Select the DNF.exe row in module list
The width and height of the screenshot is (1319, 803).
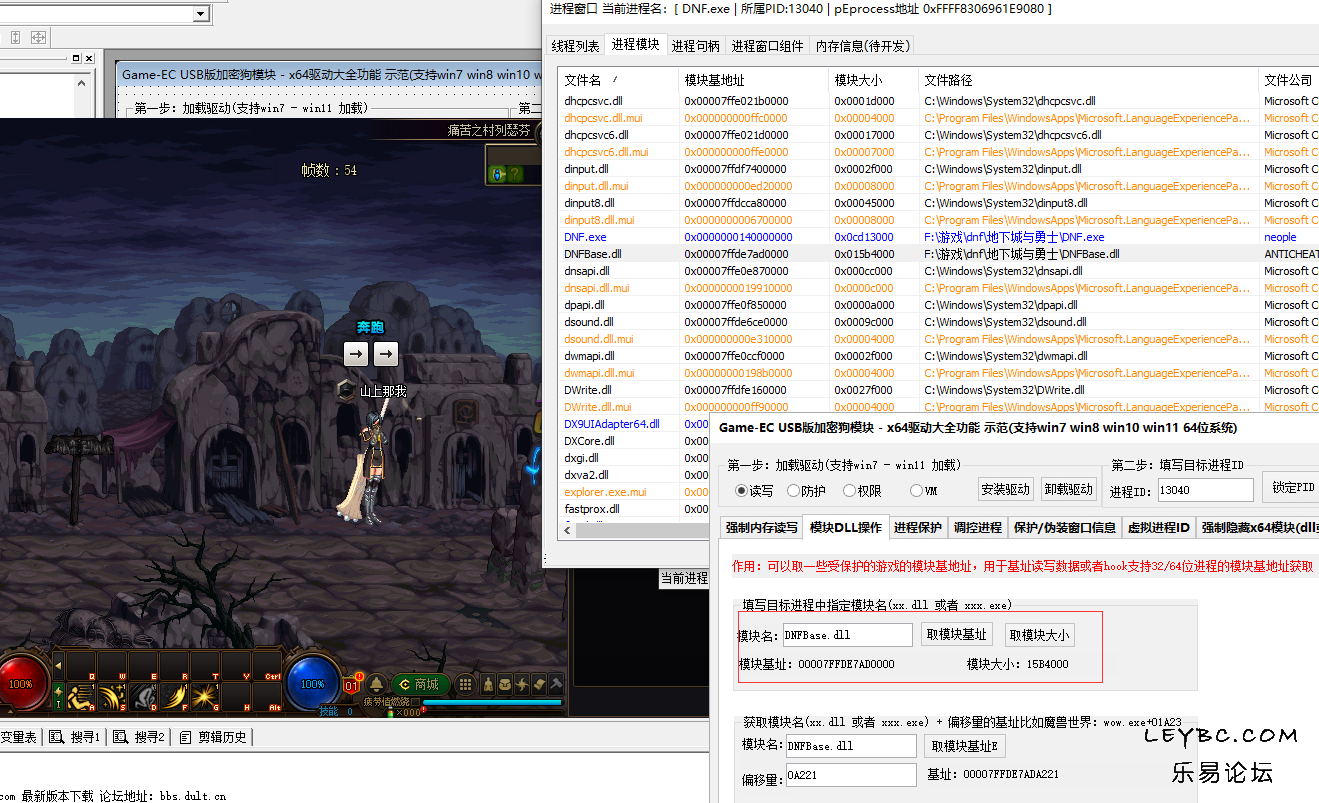[x=938, y=237]
